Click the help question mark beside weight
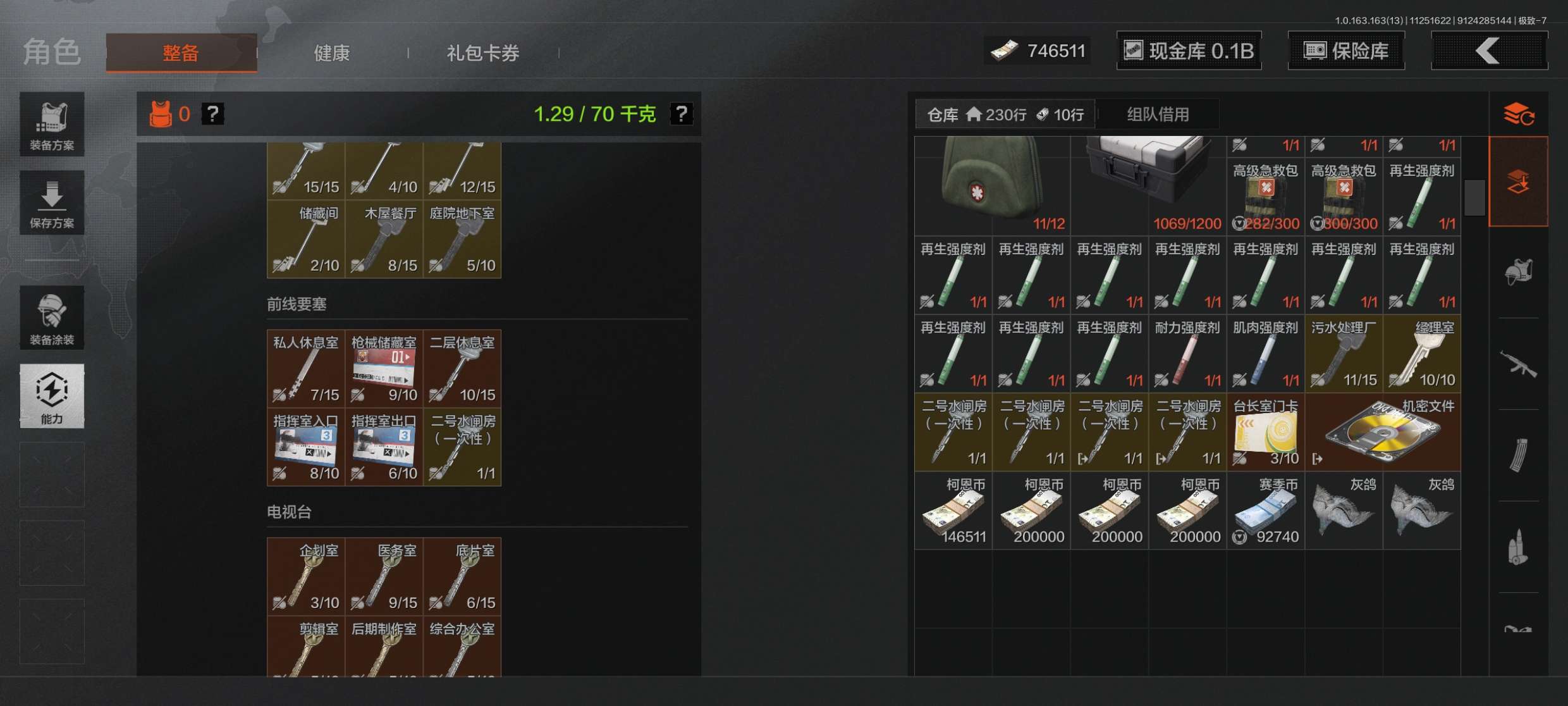 (682, 114)
